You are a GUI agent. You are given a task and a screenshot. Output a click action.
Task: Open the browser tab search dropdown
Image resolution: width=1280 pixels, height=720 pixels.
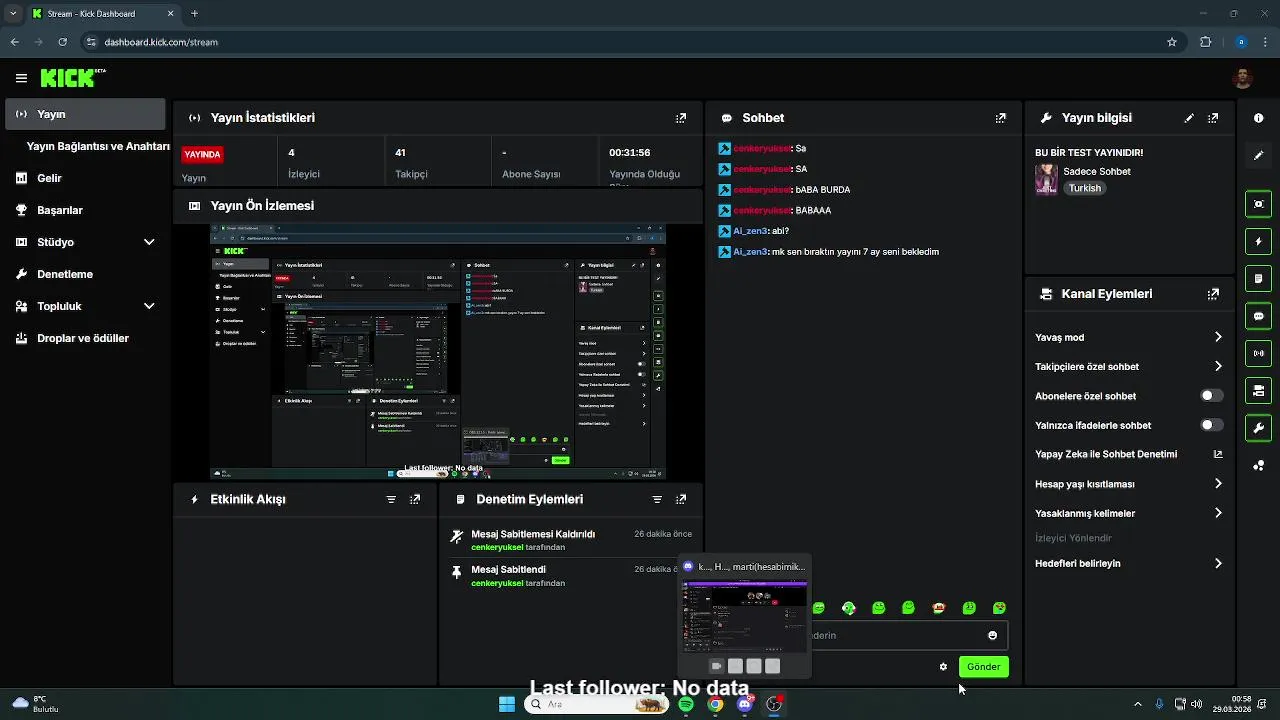tap(13, 14)
